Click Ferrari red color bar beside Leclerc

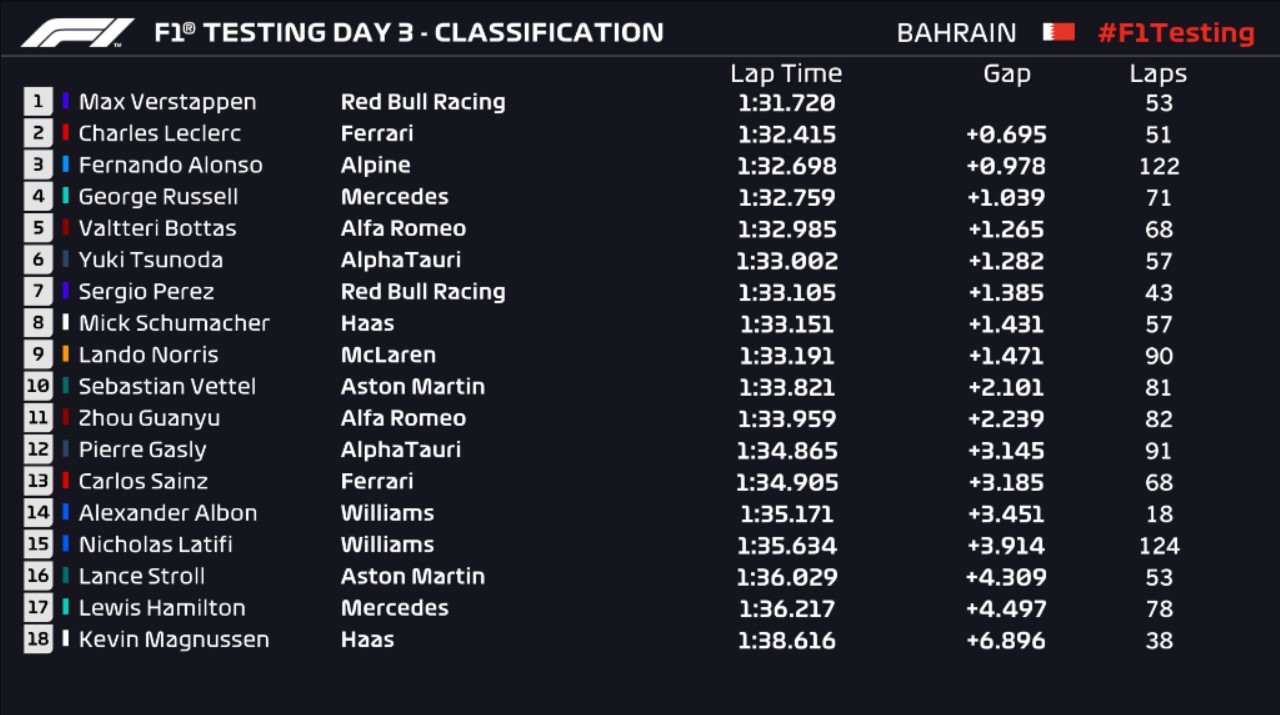pos(66,133)
